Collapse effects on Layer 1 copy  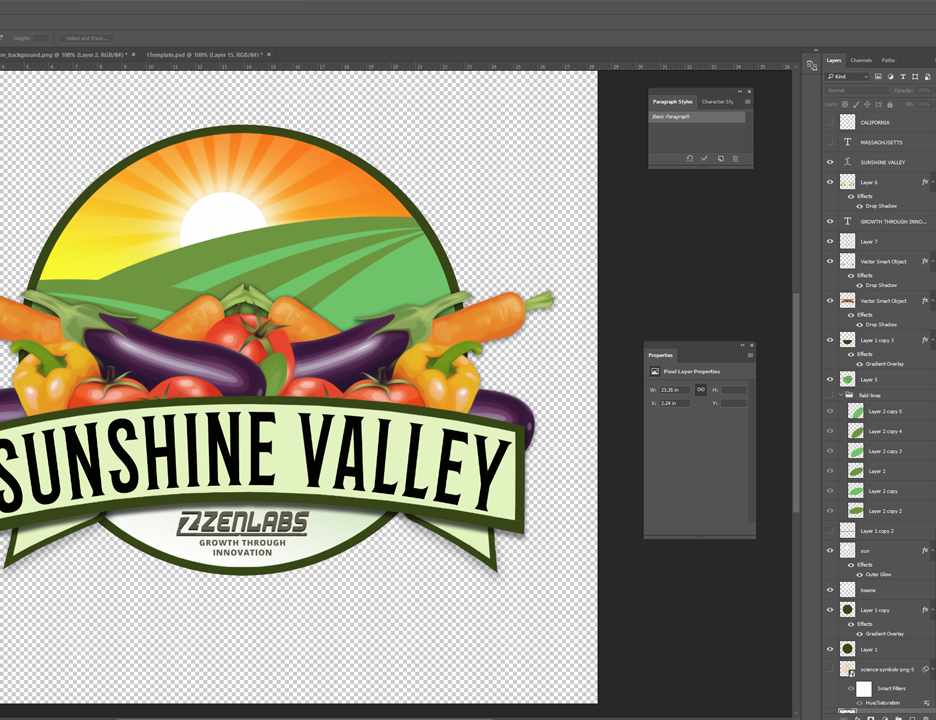tap(932, 610)
